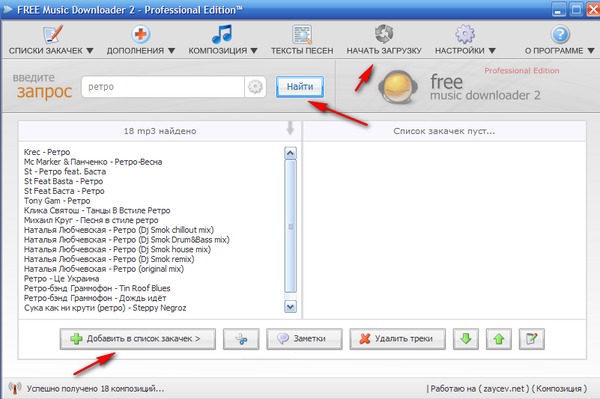Click the gray down arrow in results header
Screen dimensions: 600x399
[x=290, y=128]
